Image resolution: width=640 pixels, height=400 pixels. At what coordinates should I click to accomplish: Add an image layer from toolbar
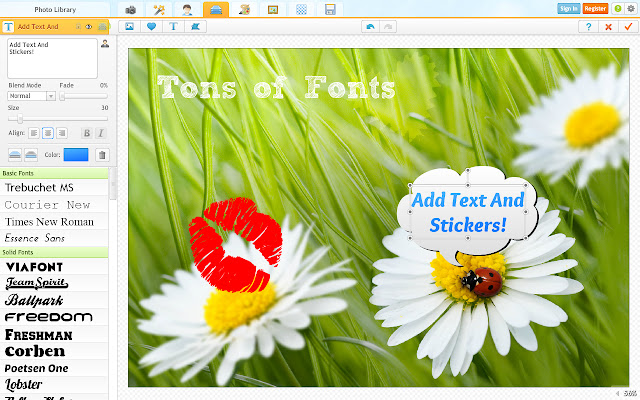[130, 27]
